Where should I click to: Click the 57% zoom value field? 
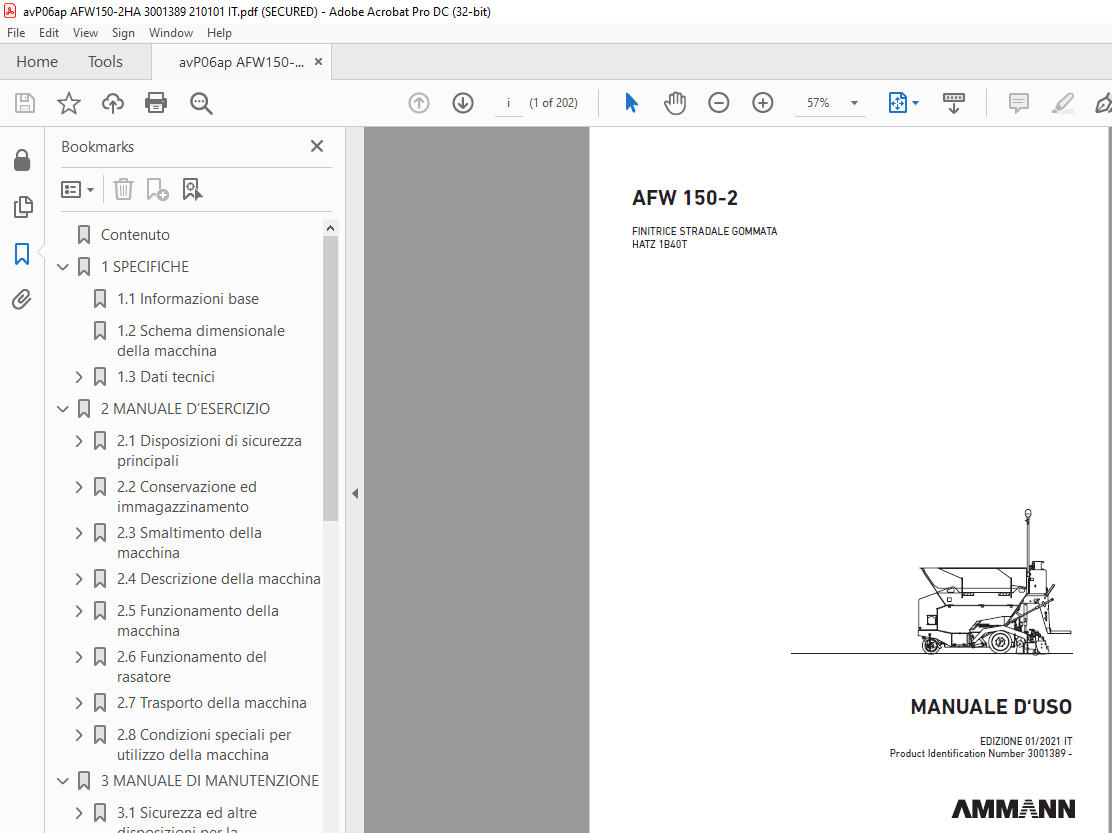point(818,103)
